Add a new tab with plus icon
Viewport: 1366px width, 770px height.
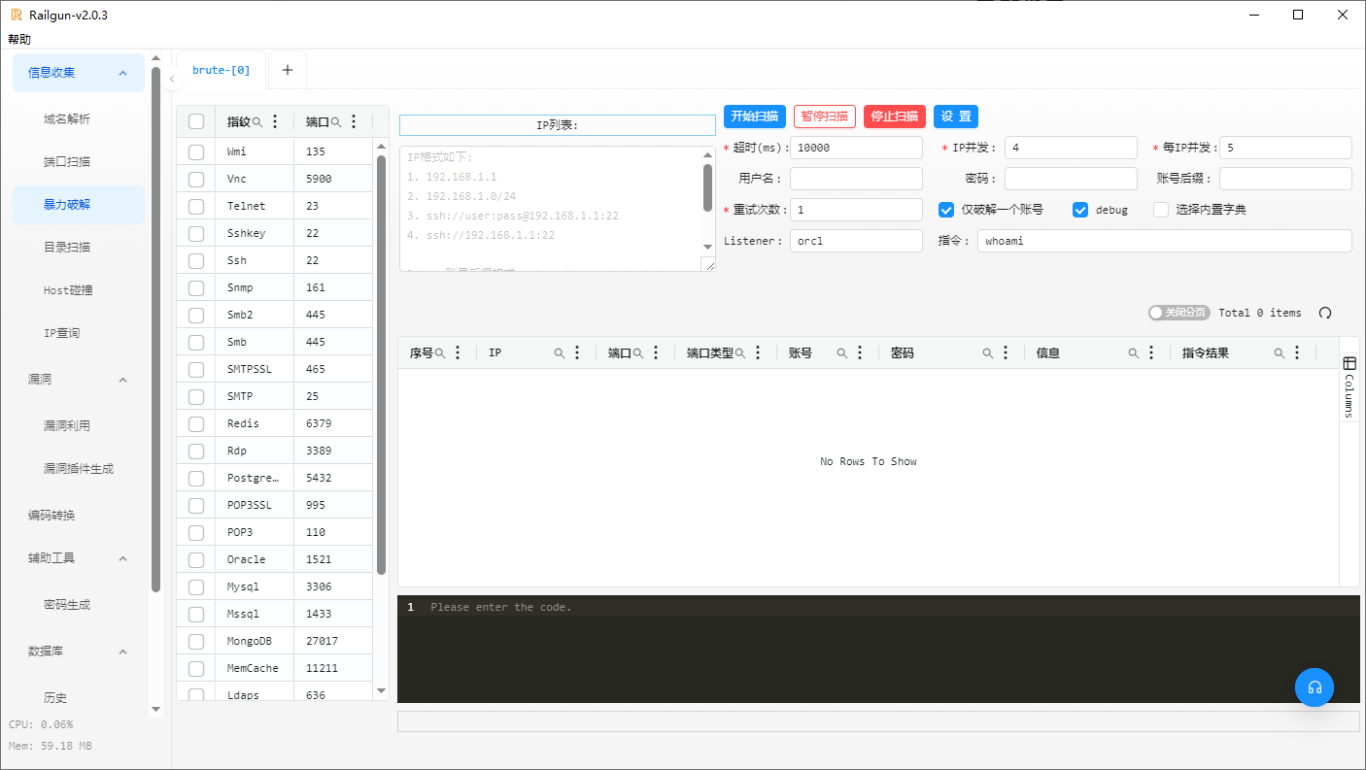287,70
